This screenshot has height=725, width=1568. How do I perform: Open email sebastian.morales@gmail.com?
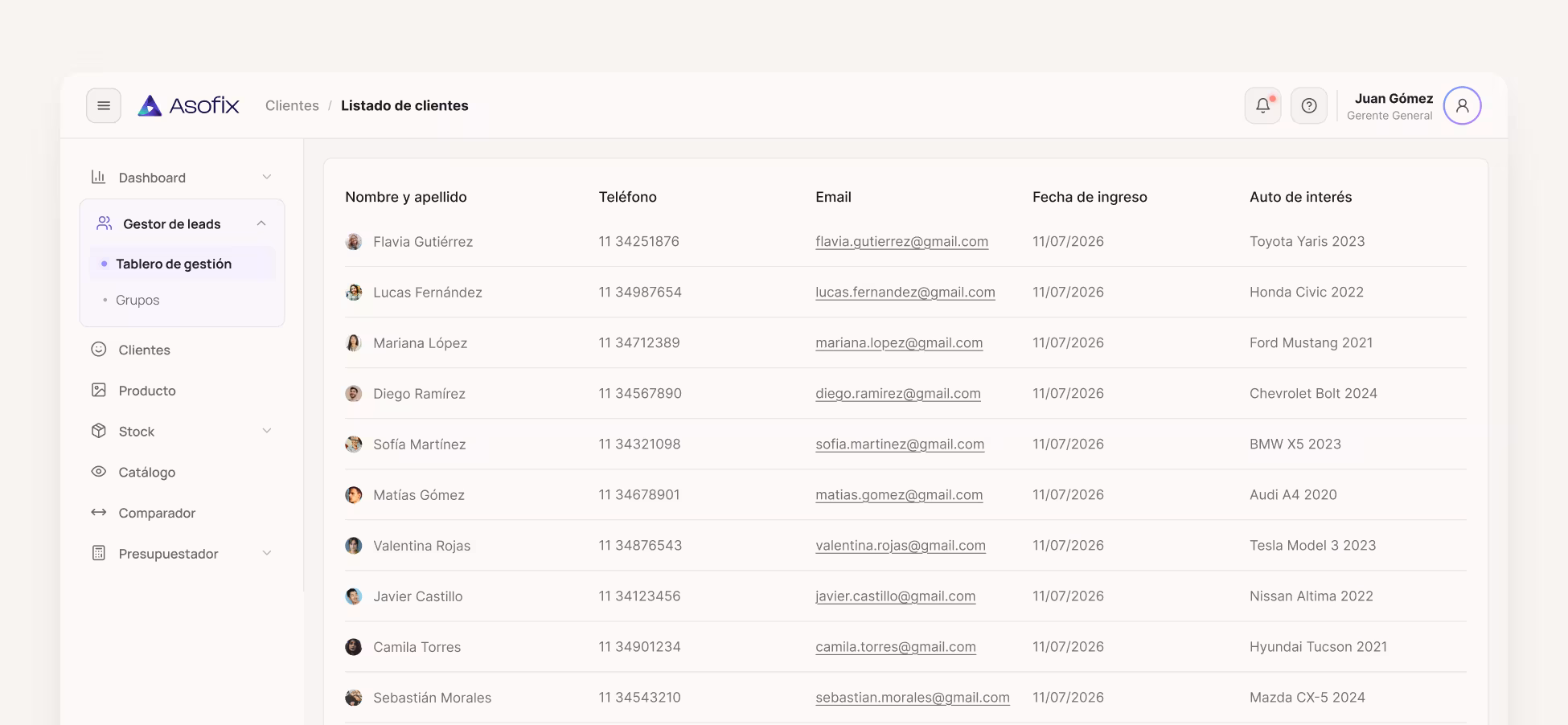913,697
